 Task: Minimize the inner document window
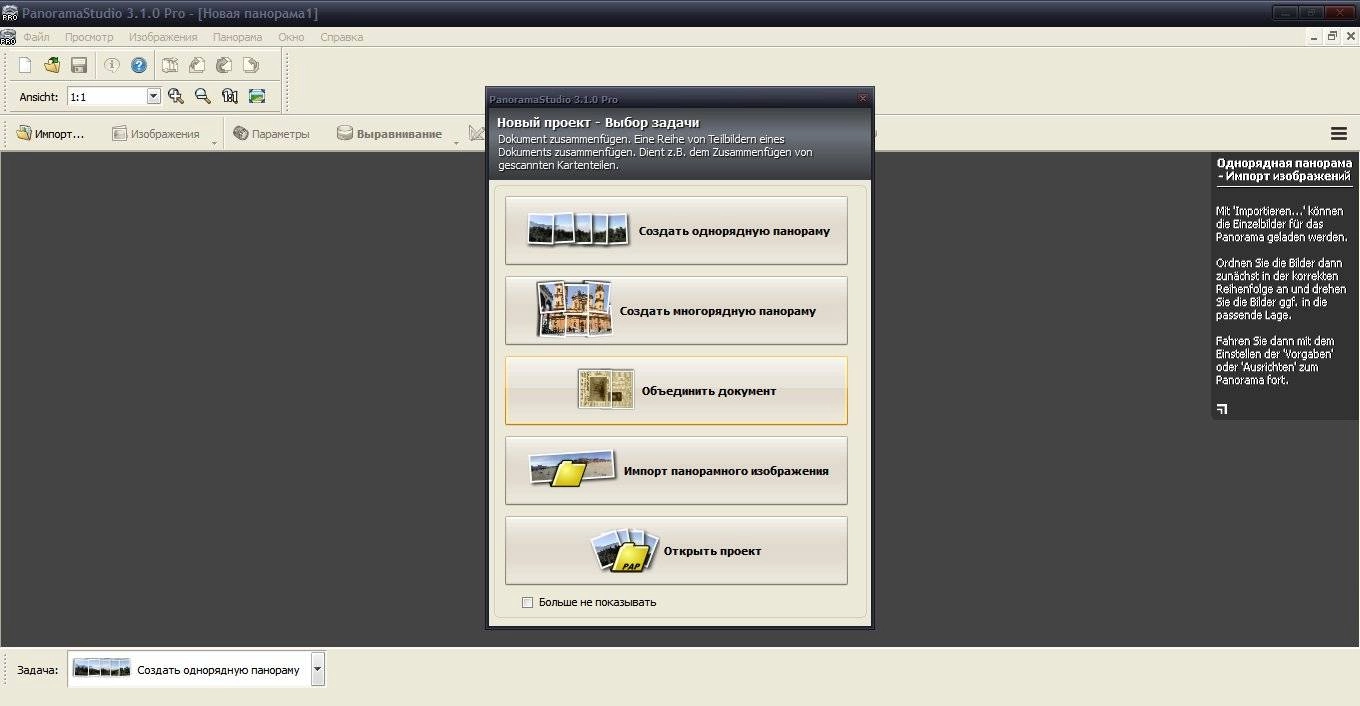1314,36
